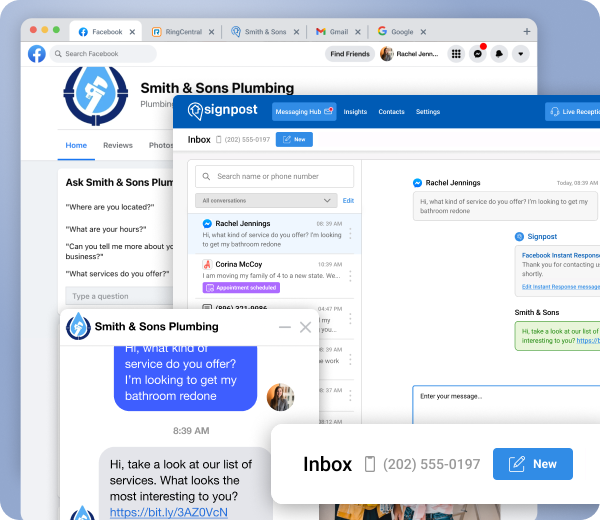Click the Messenger icon in Rachel Jennings list row
The width and height of the screenshot is (600, 520).
[x=207, y=223]
